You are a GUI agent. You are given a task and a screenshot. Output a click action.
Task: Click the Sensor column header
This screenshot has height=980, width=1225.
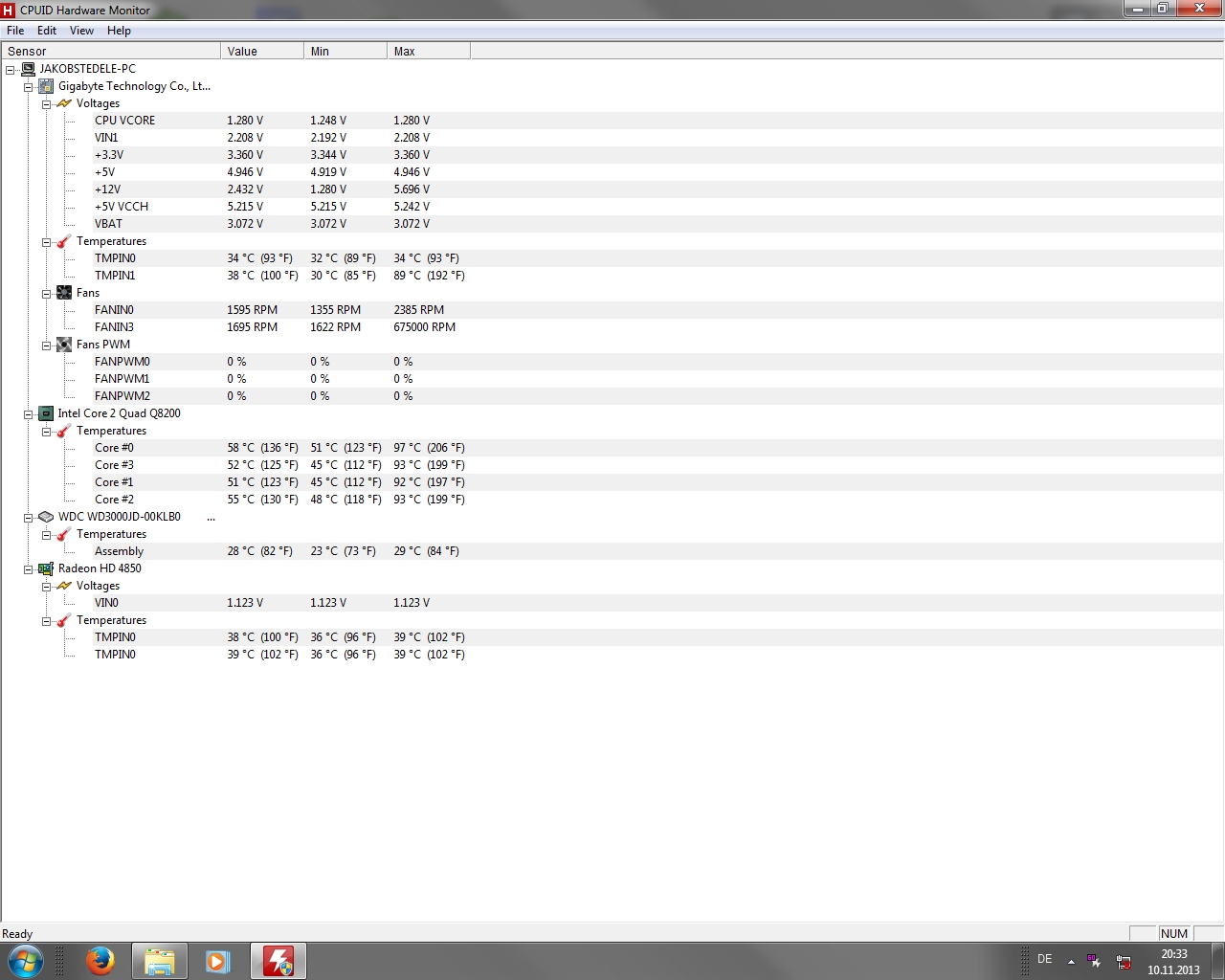pyautogui.click(x=111, y=51)
